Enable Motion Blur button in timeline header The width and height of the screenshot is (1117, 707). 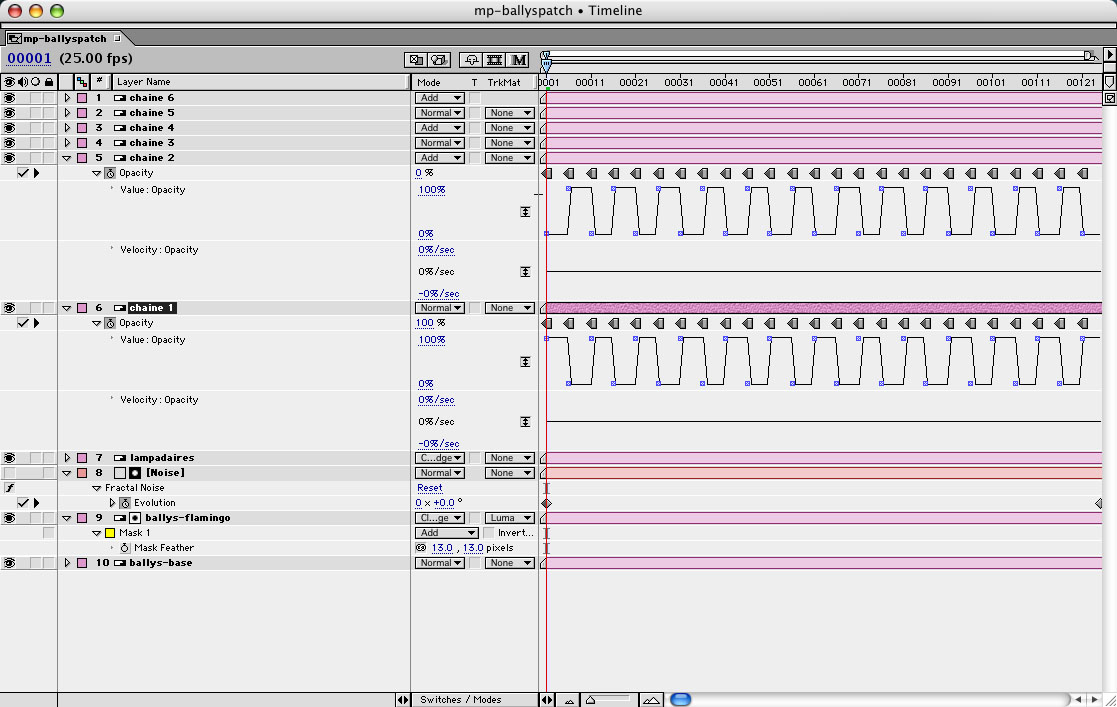point(519,60)
